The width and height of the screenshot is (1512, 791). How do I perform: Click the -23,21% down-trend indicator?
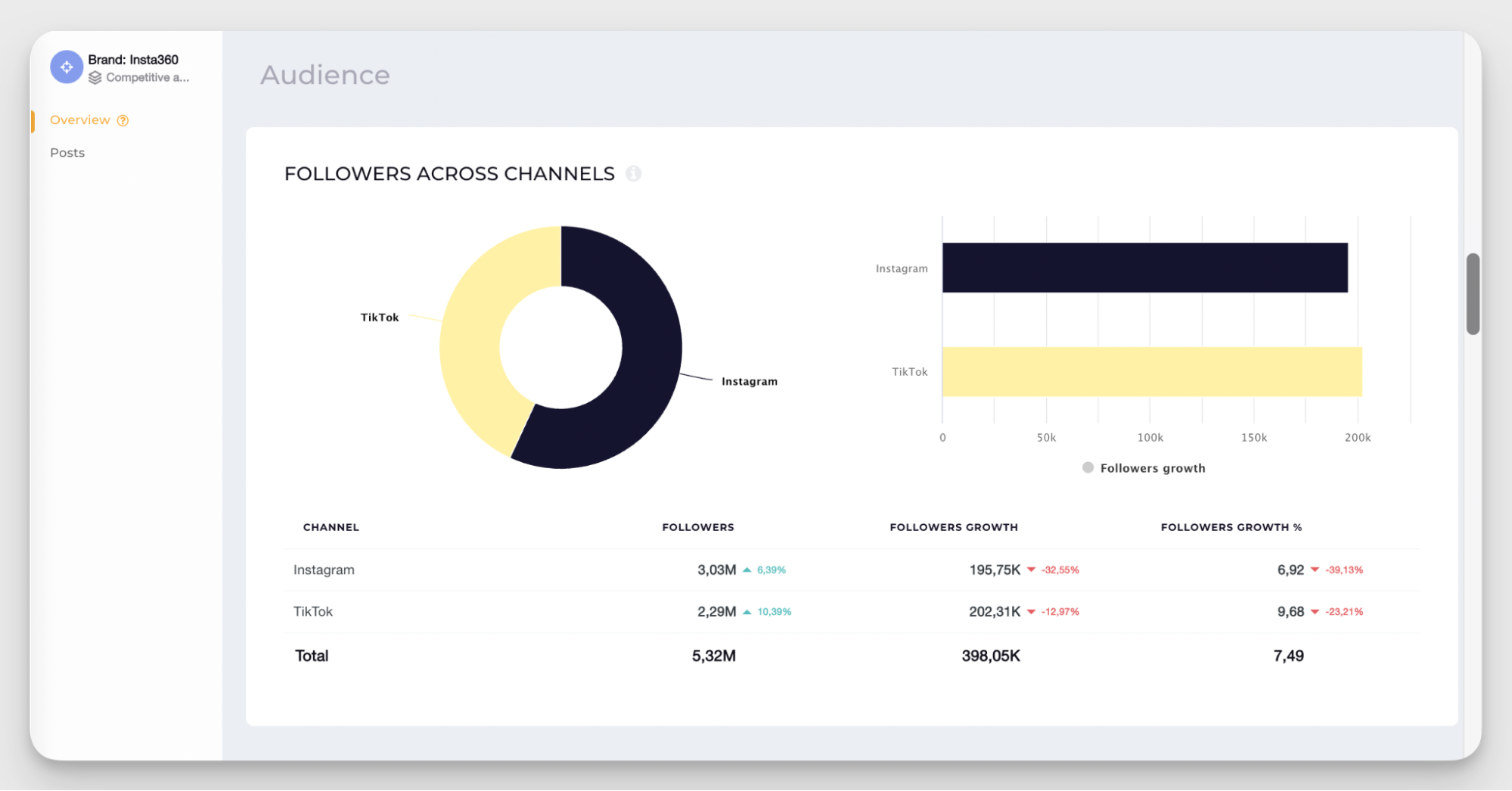[x=1337, y=612]
